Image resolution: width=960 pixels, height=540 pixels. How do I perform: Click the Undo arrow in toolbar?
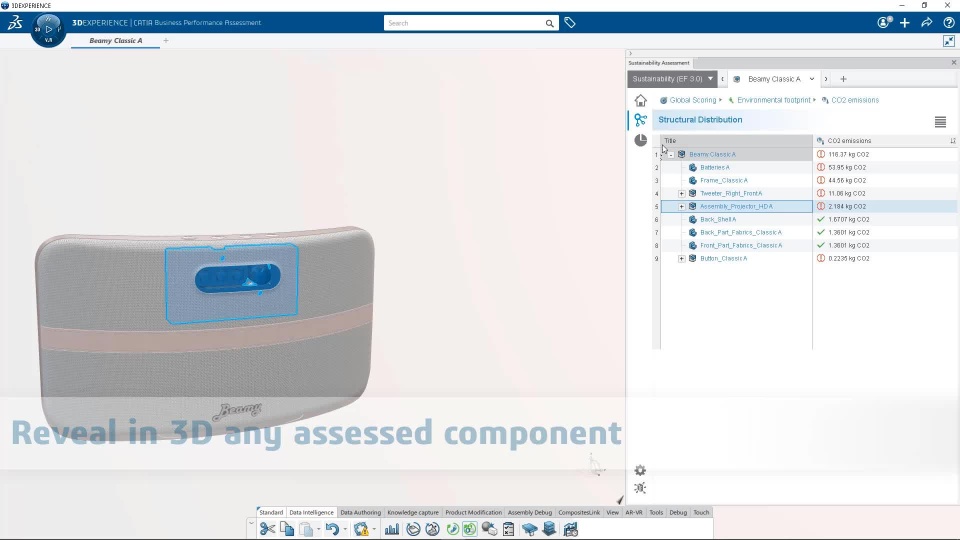coord(332,529)
